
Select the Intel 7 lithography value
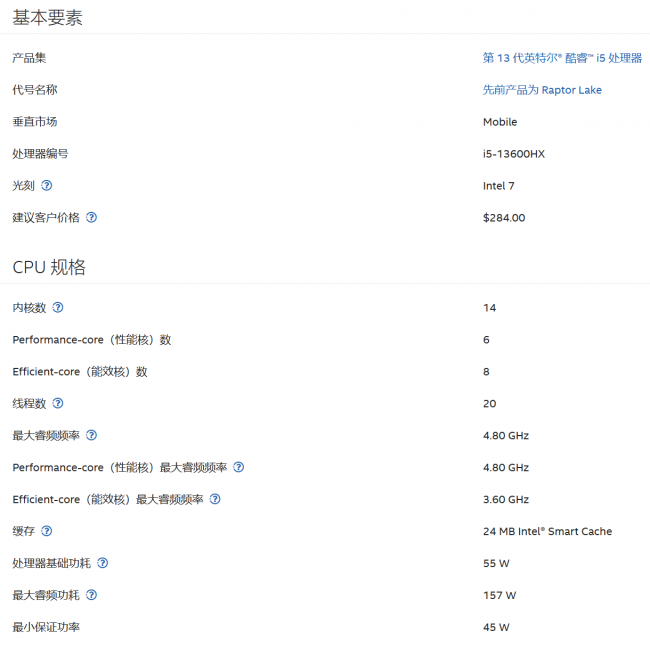[498, 186]
